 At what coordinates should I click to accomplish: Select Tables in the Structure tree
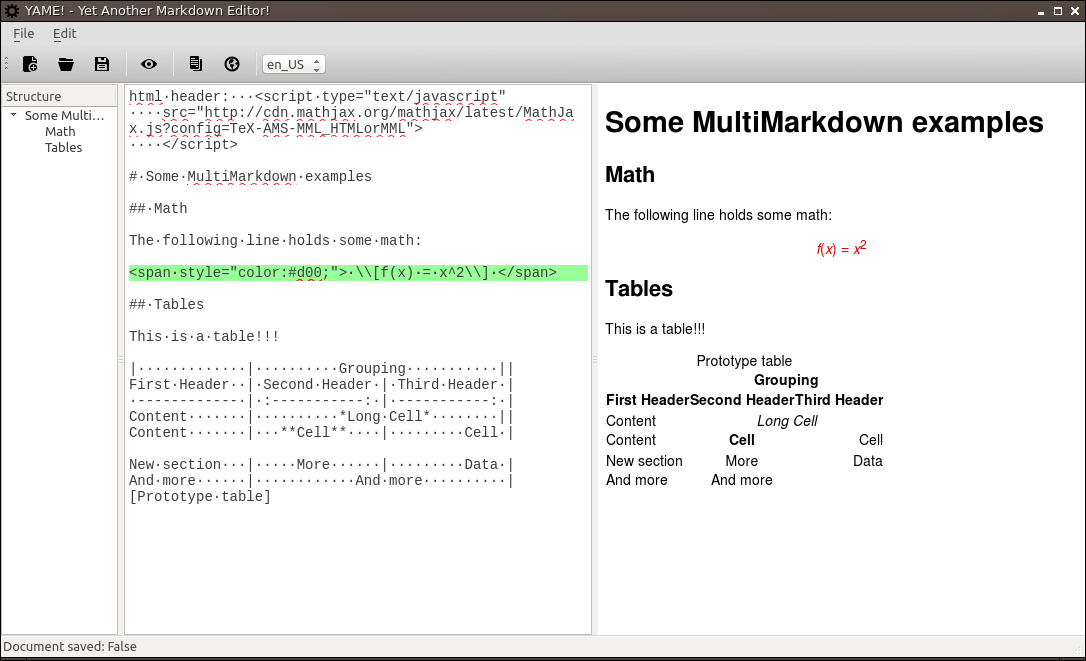64,148
